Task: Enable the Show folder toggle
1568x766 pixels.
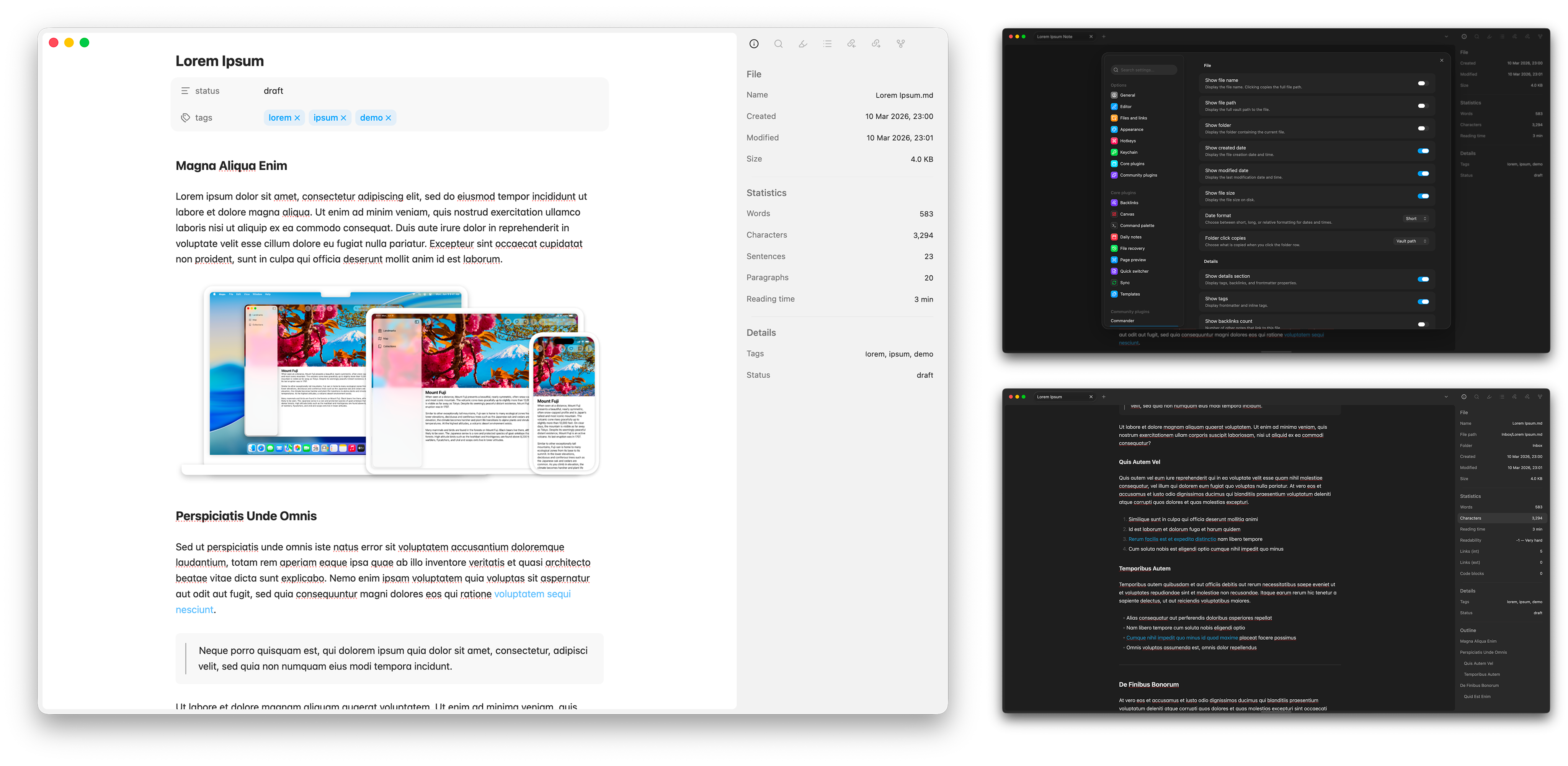Action: click(x=1423, y=128)
